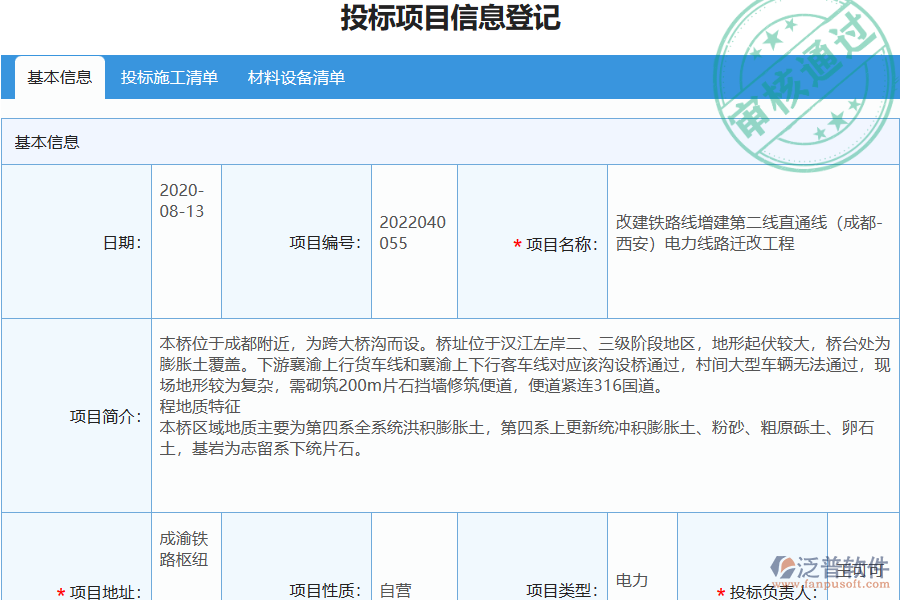900x600 pixels.
Task: Switch to the 投标施工清单 tab
Action: point(170,77)
